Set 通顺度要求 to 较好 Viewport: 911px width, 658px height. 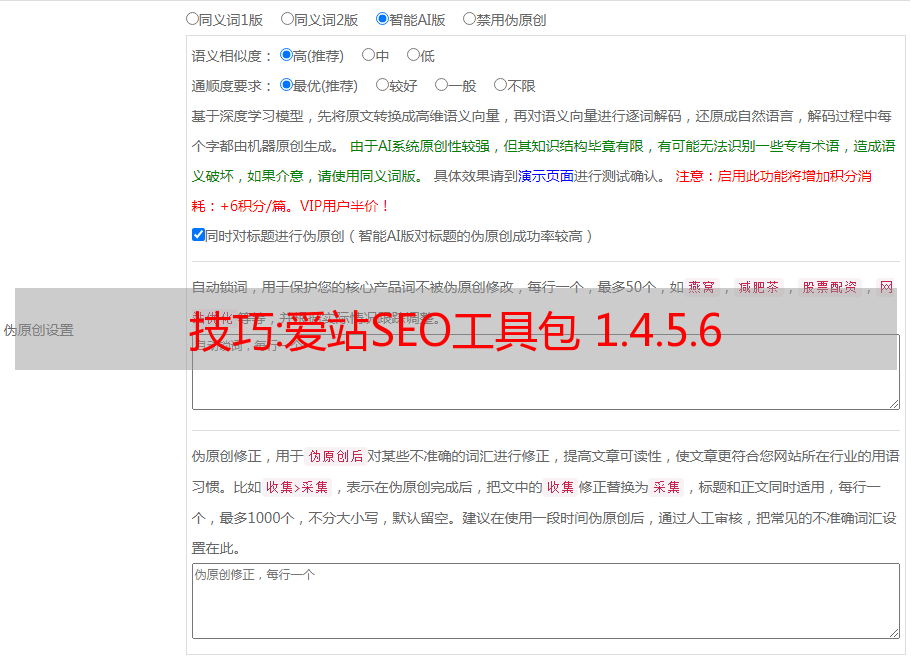[382, 85]
